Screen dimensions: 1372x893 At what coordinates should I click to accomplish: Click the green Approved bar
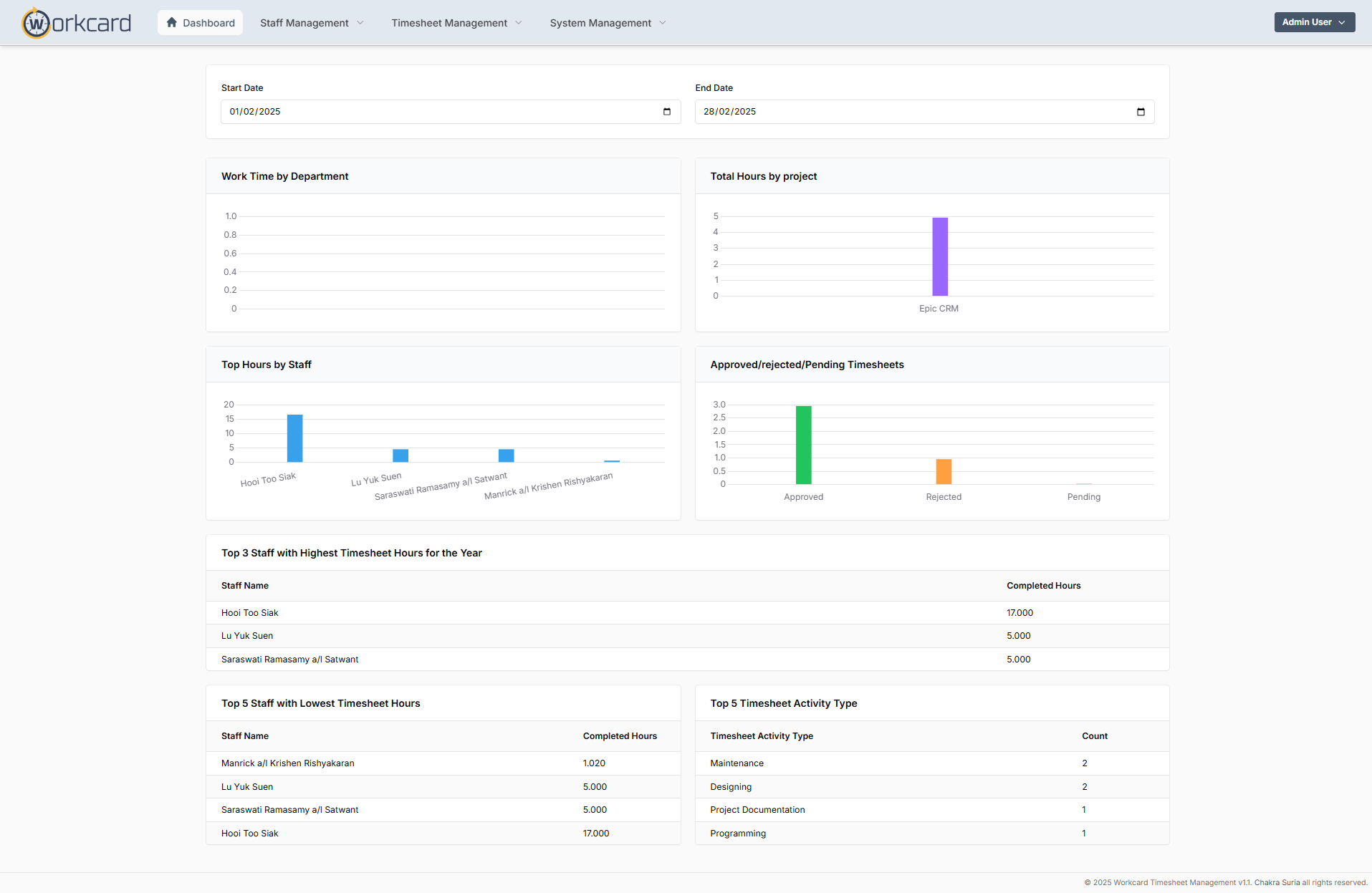[x=803, y=445]
